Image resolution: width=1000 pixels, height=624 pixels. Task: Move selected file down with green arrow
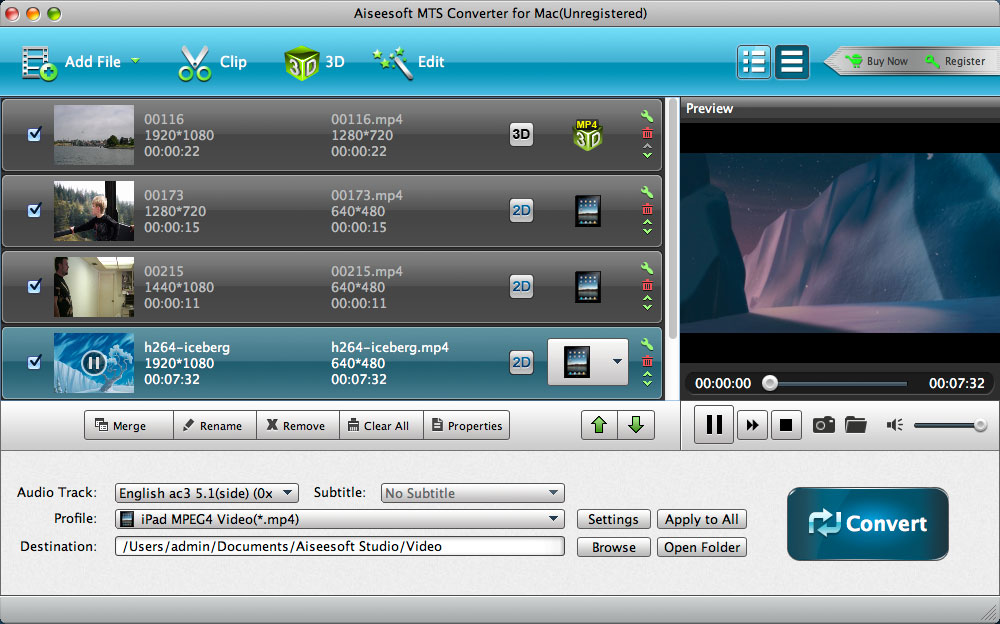636,425
